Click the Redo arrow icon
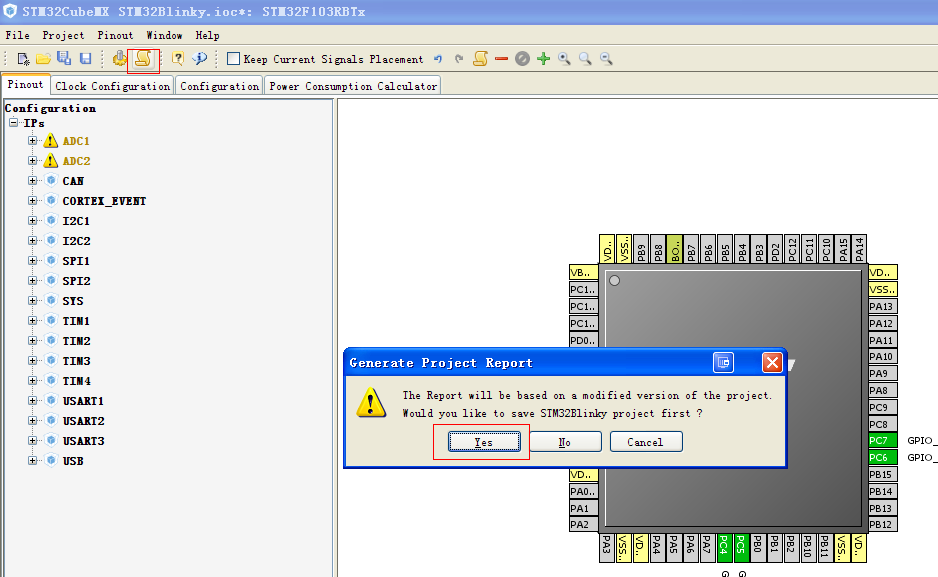The width and height of the screenshot is (938, 577). click(459, 59)
